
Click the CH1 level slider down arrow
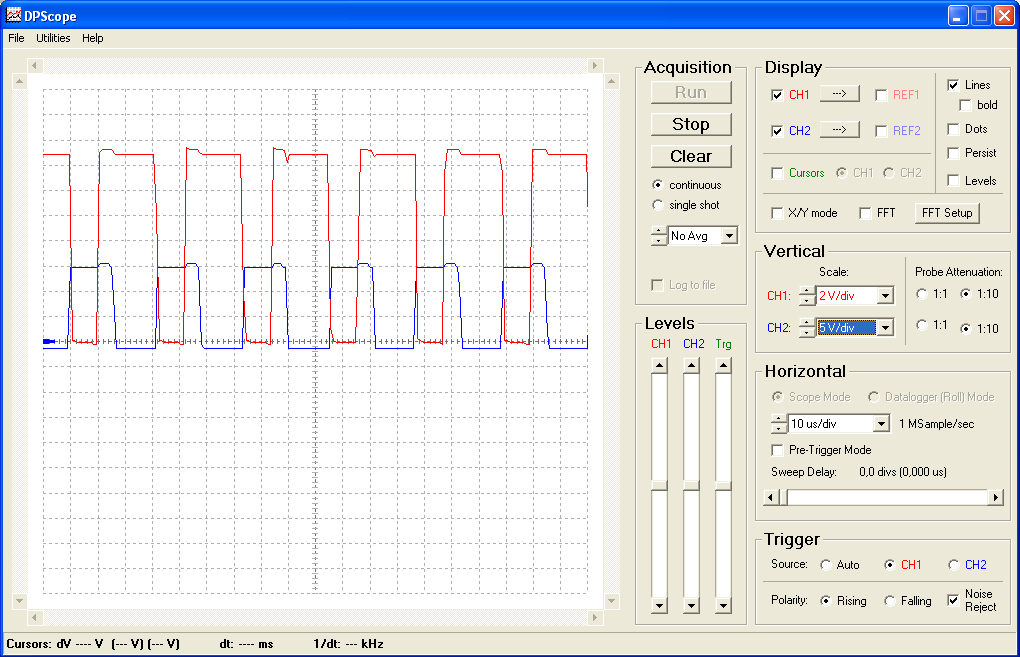660,606
